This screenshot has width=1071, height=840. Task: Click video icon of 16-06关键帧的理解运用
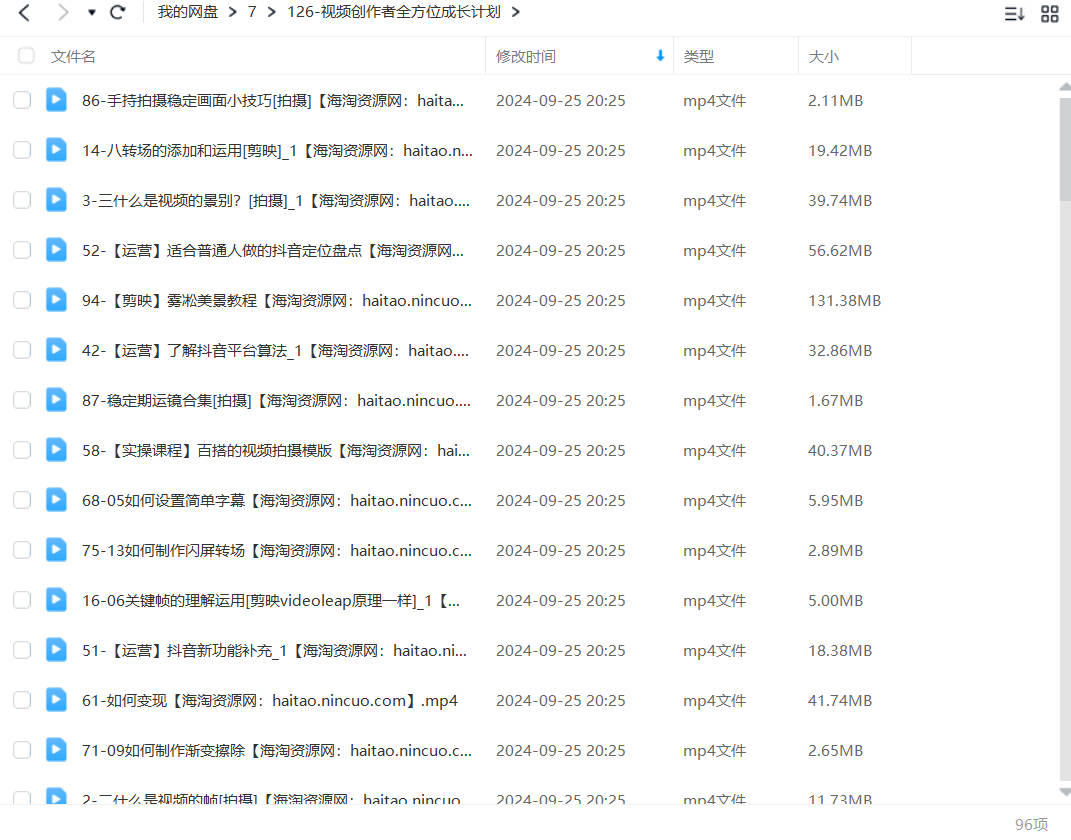tap(56, 600)
